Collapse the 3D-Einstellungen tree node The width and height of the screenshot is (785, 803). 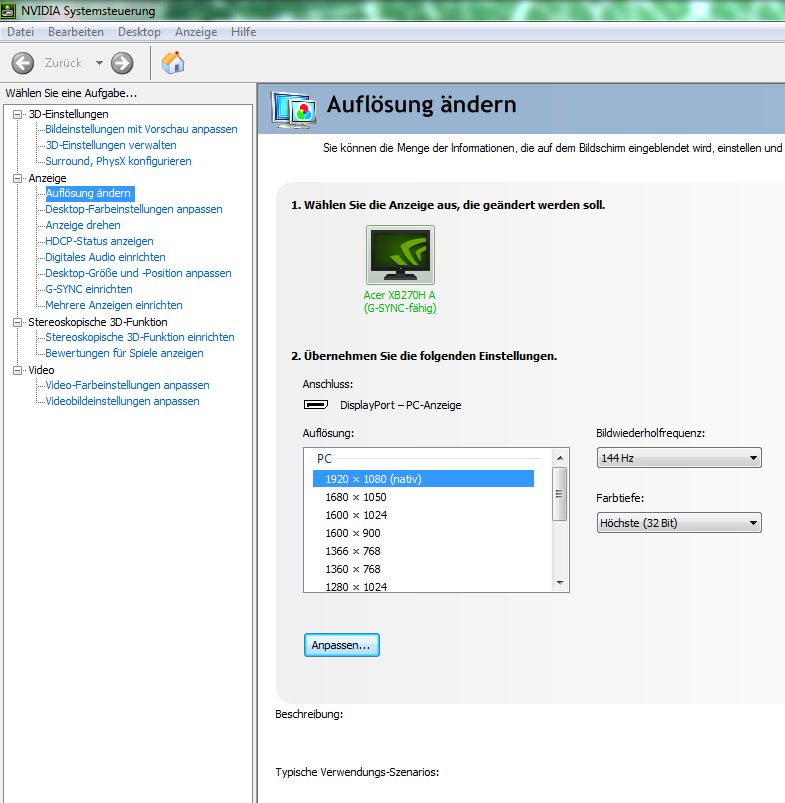[17, 114]
